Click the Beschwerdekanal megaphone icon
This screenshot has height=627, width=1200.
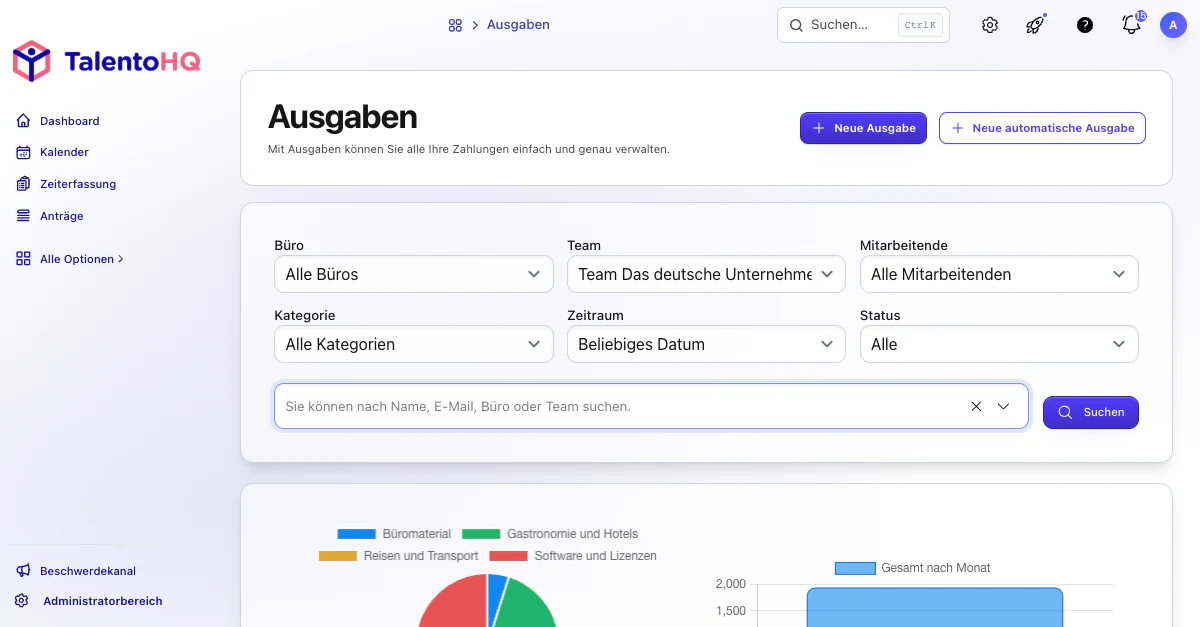(24, 571)
